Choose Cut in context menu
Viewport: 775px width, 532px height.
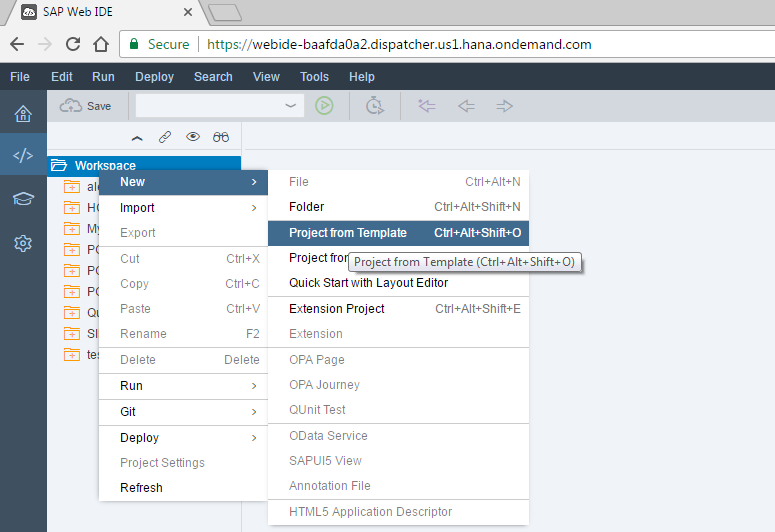point(183,259)
